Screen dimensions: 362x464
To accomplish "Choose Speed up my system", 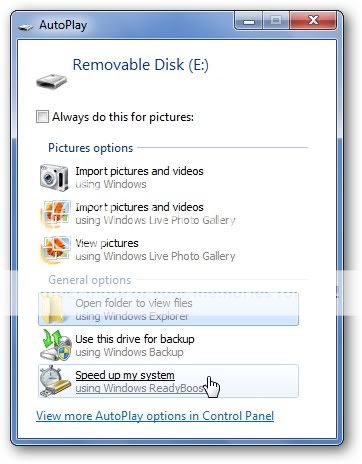I will pos(169,381).
